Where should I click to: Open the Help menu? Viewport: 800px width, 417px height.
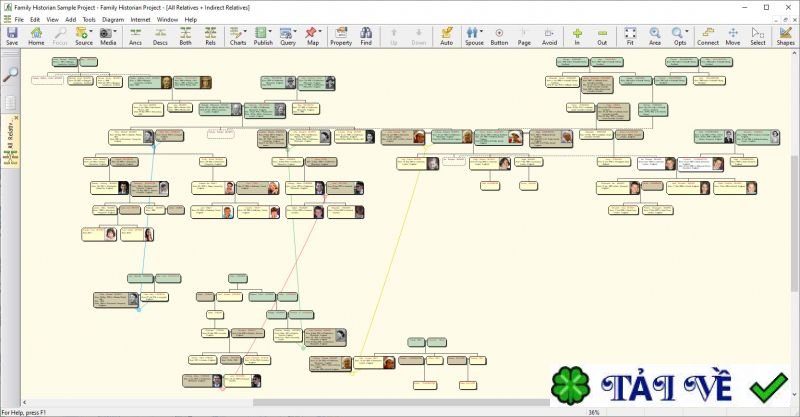coord(191,19)
